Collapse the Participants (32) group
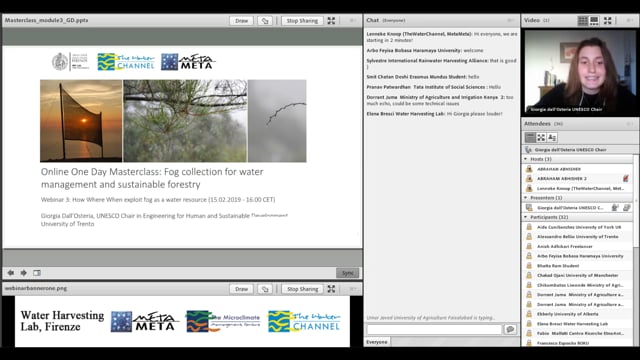The height and width of the screenshot is (360, 640). pos(526,217)
